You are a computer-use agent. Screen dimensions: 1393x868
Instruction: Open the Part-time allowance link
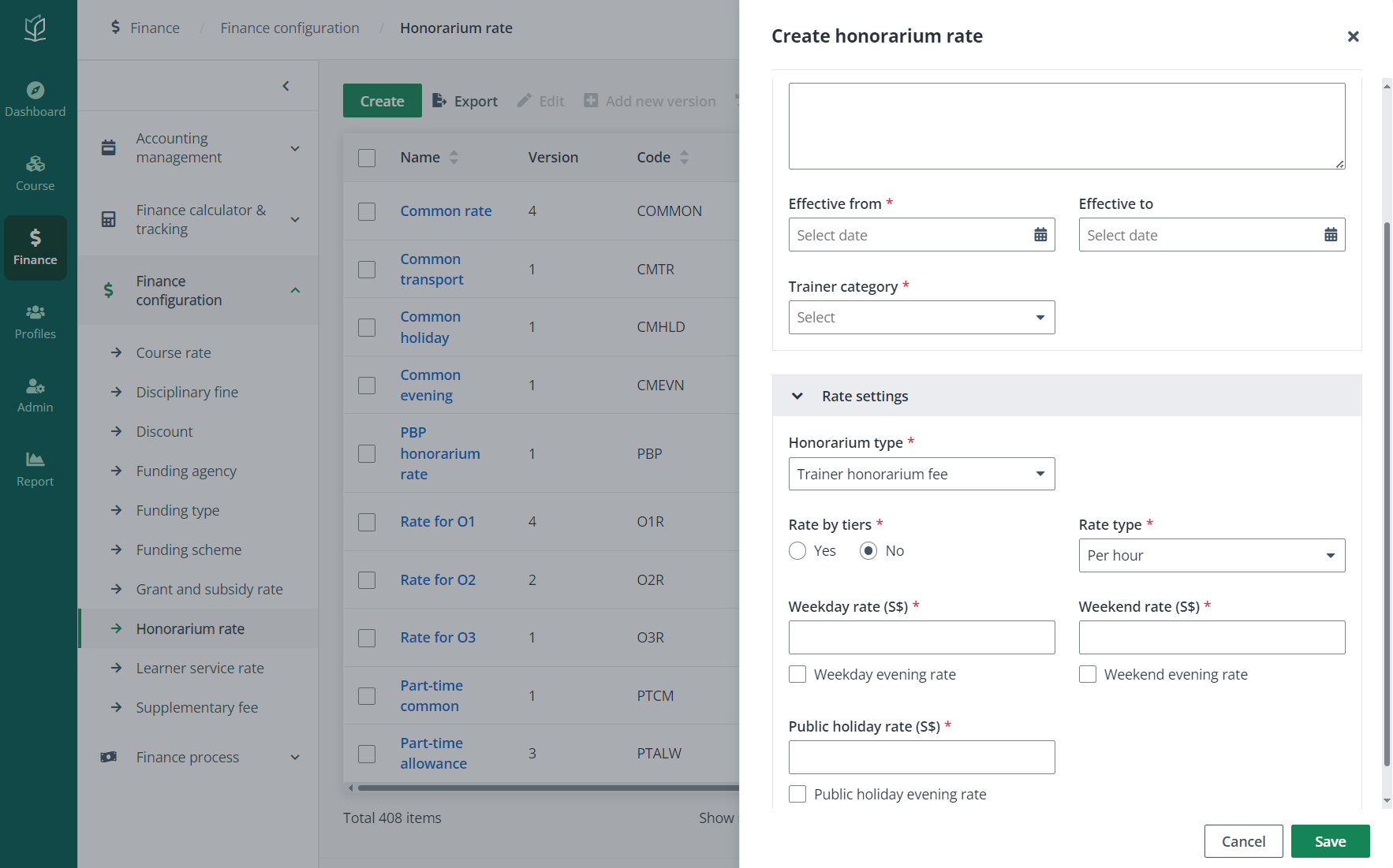(x=433, y=753)
